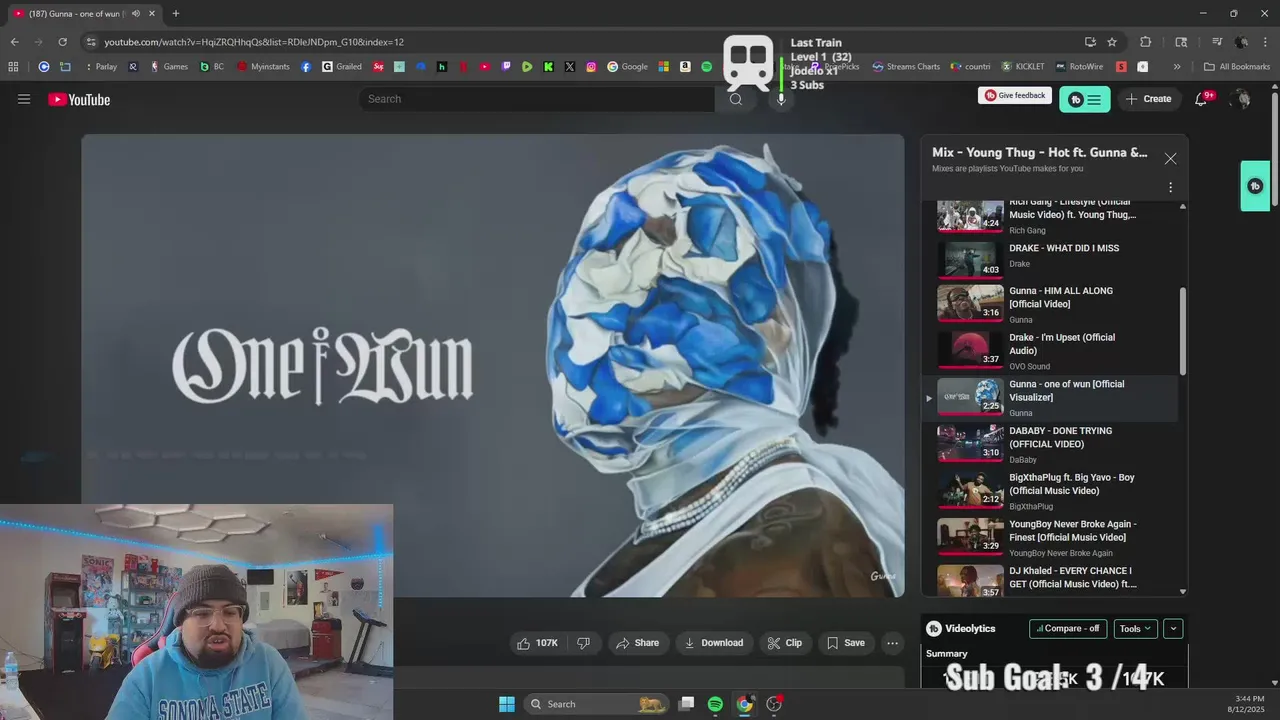1280x720 pixels.
Task: Show more bookmarks with the chevron
Action: pos(1177,67)
